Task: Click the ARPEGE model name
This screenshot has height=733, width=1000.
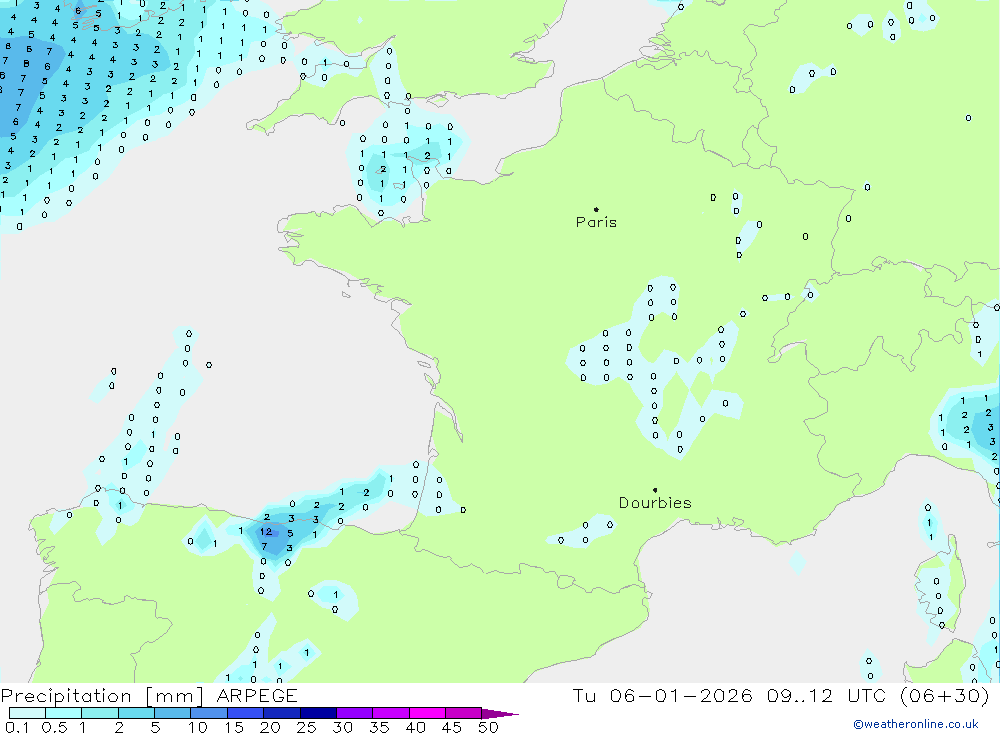Action: click(x=257, y=695)
